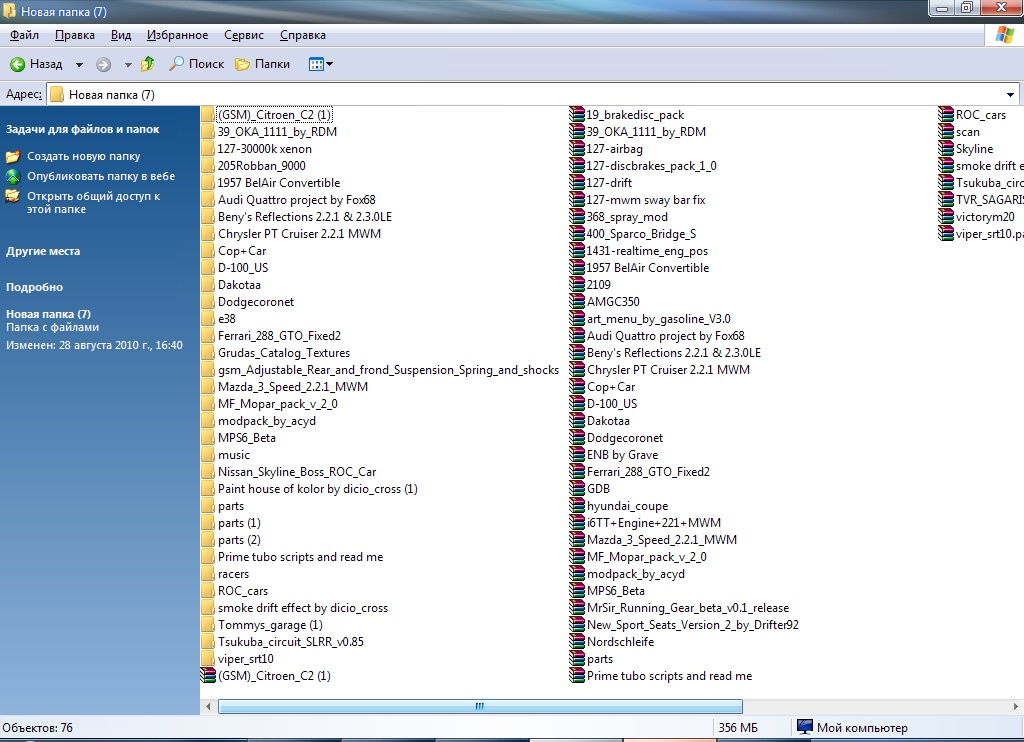Select the Skyline archive icon
Screen dimensions: 1024x742
[x=946, y=149]
